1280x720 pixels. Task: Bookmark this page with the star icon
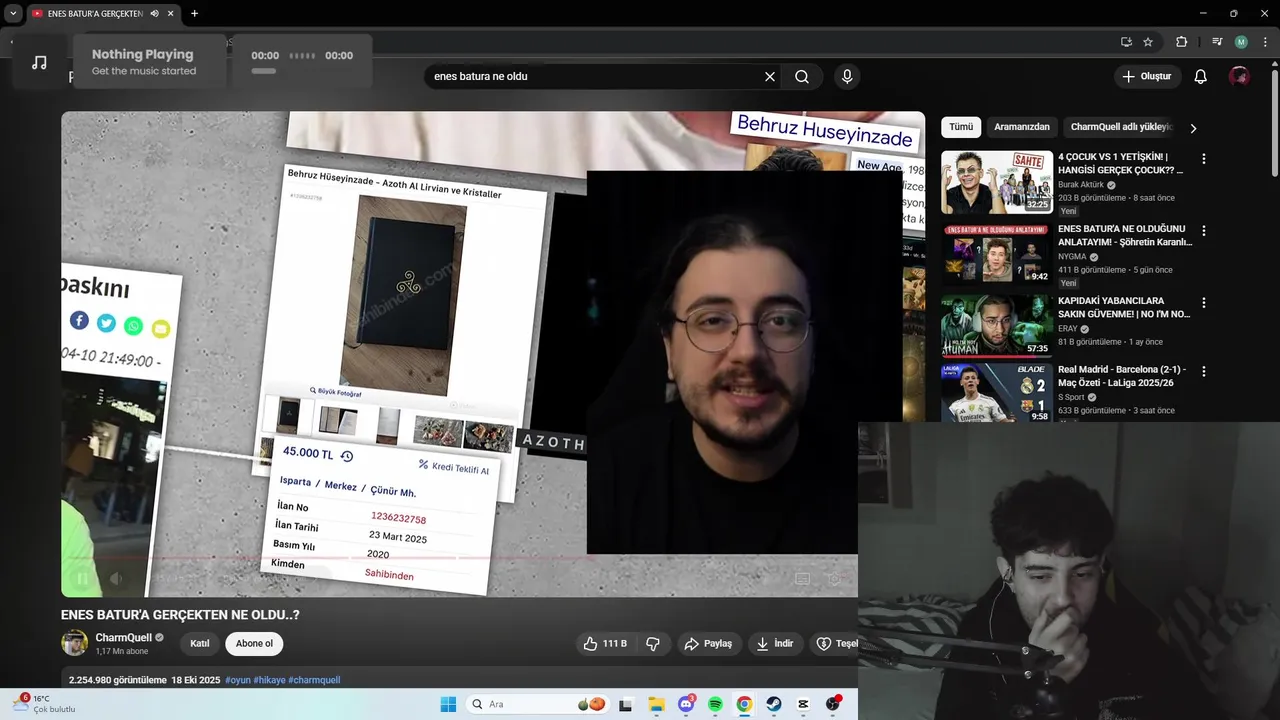(x=1148, y=42)
